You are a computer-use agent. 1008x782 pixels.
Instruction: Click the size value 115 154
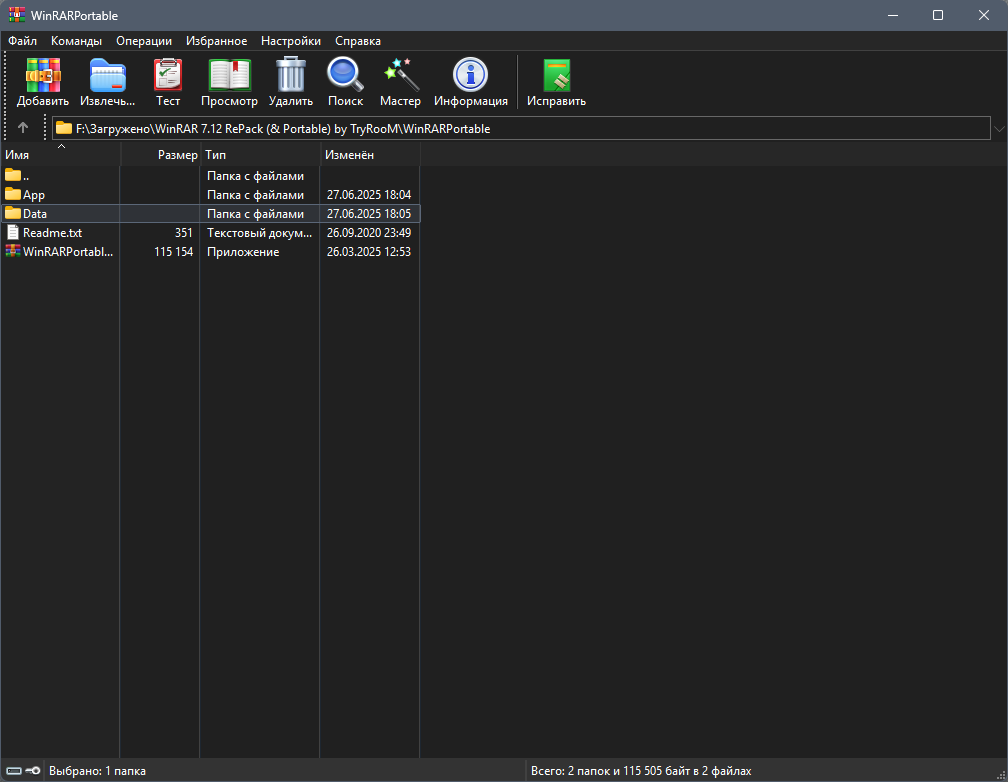click(x=174, y=251)
